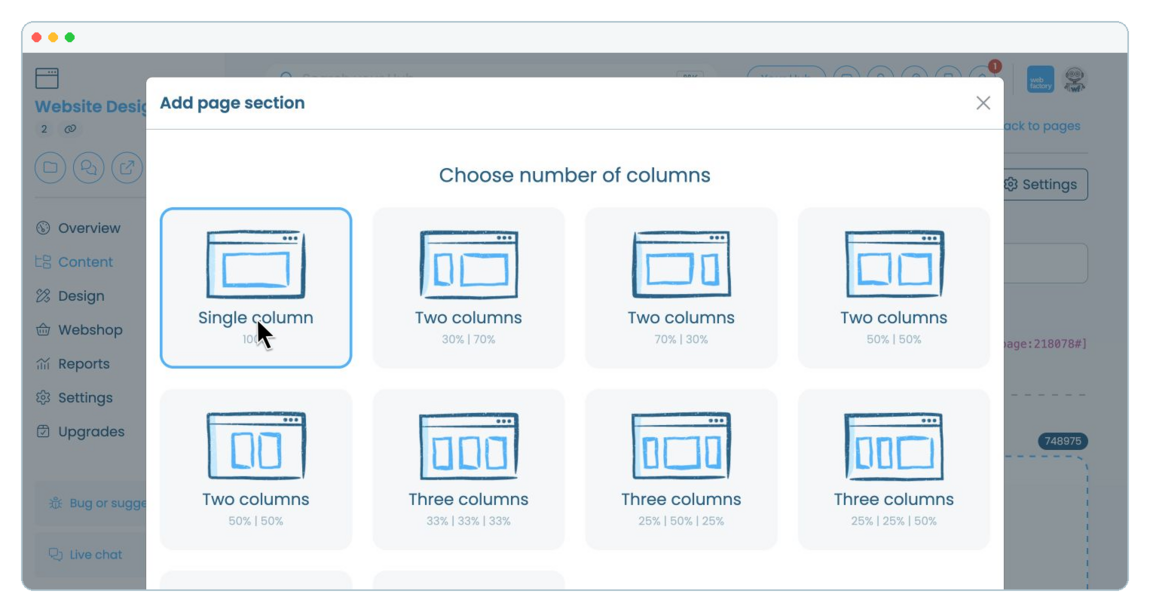1150x612 pixels.
Task: Click the Webshop basket icon
Action: pos(43,329)
